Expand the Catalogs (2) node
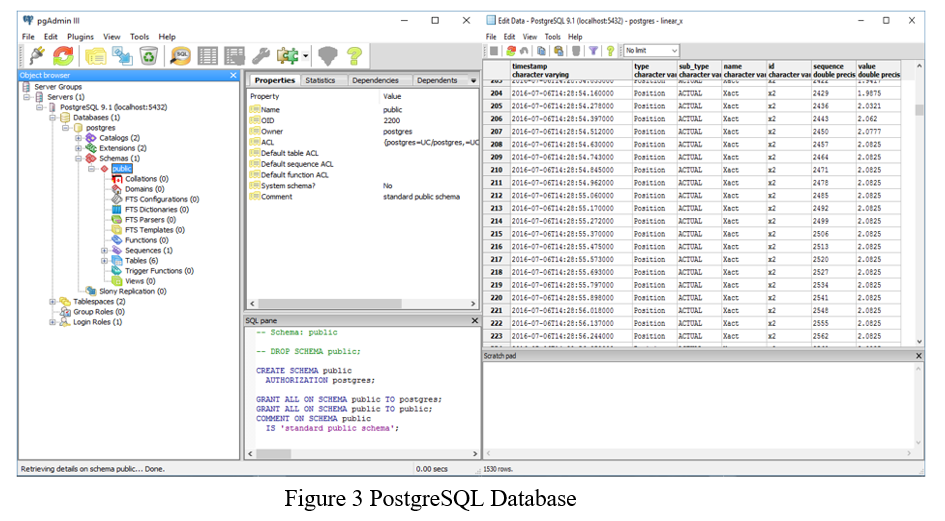This screenshot has width=945, height=521. point(78,138)
